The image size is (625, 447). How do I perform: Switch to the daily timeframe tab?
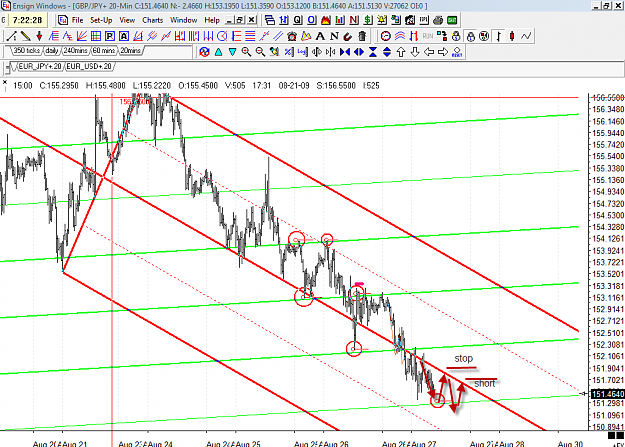[52, 51]
